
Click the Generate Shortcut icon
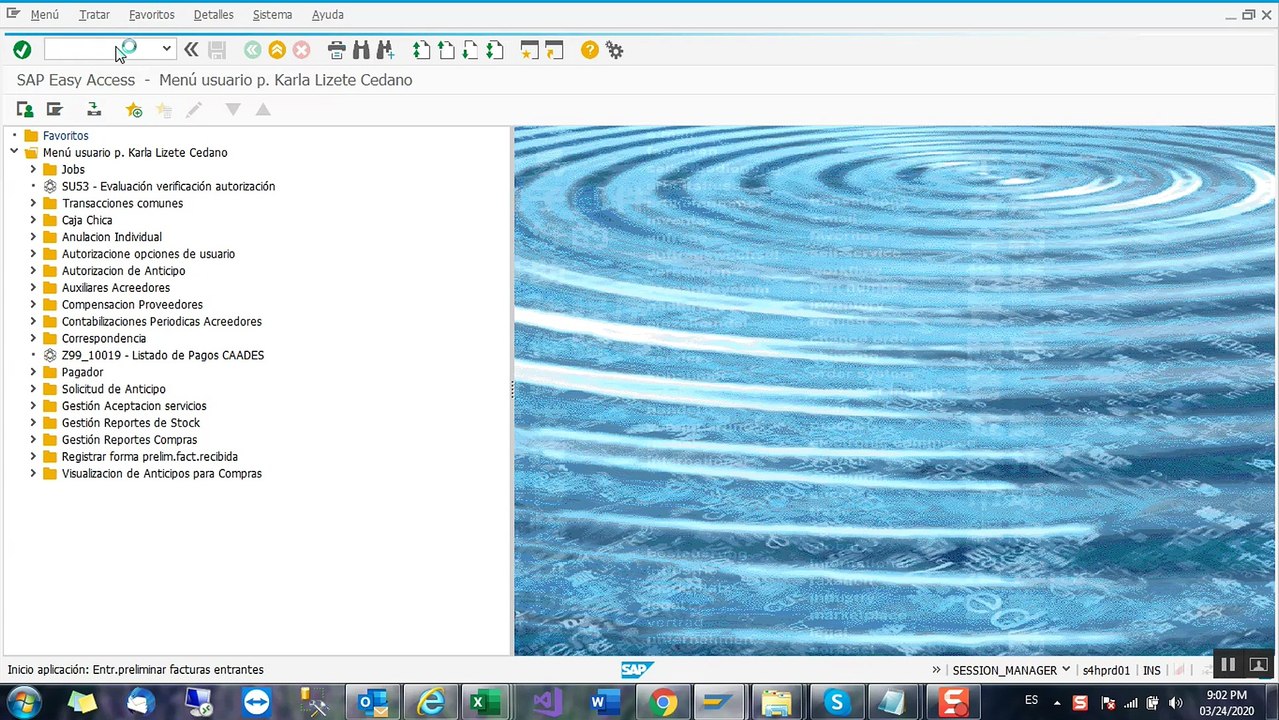[x=554, y=49]
